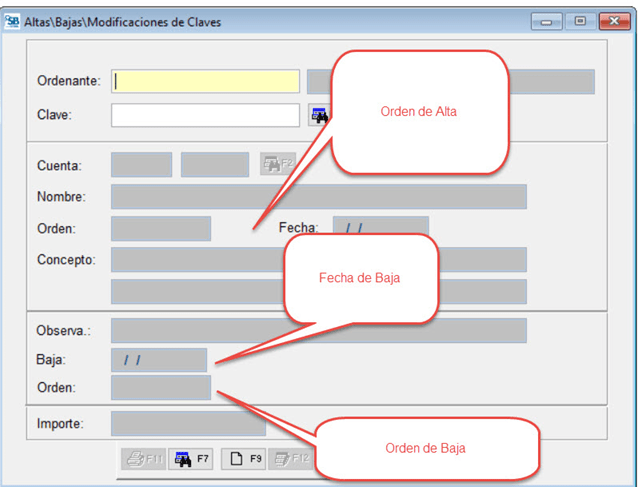Click the Nombre field
Screen dimensions: 638x487
click(x=319, y=197)
